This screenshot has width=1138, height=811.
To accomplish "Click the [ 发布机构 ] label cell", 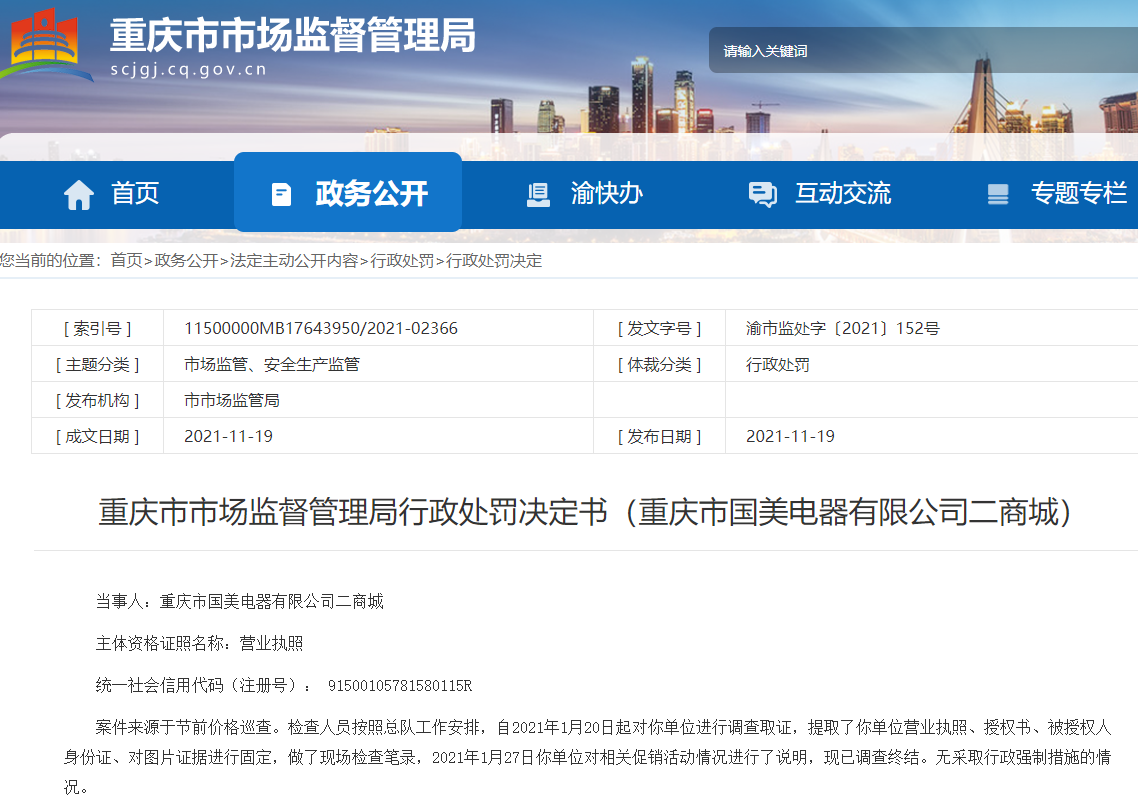I will [x=97, y=400].
